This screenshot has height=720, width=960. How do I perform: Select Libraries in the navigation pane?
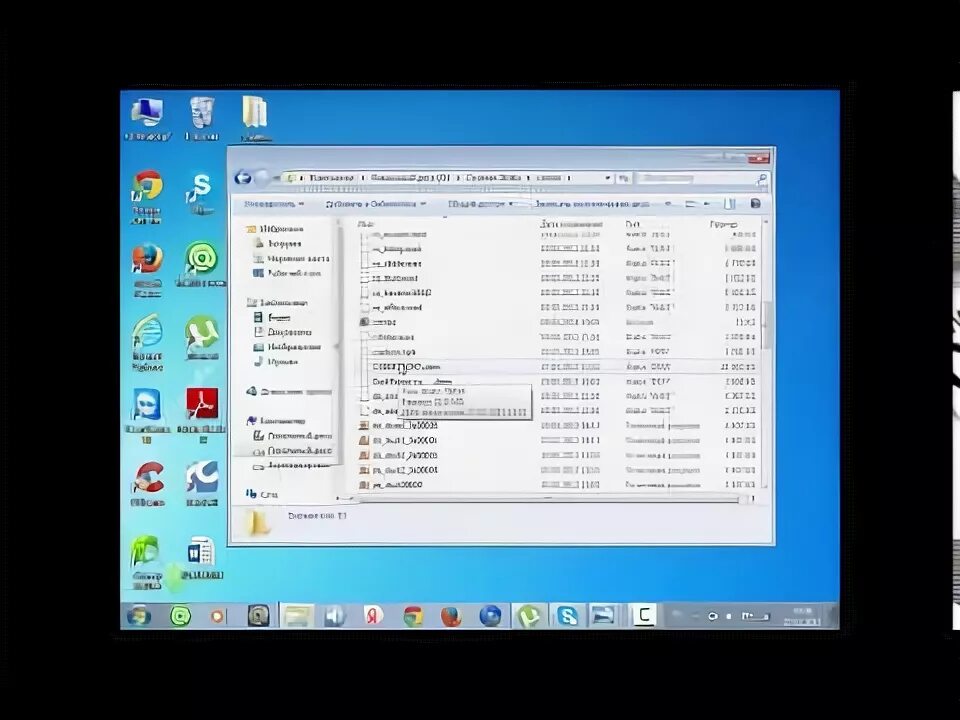(x=277, y=302)
